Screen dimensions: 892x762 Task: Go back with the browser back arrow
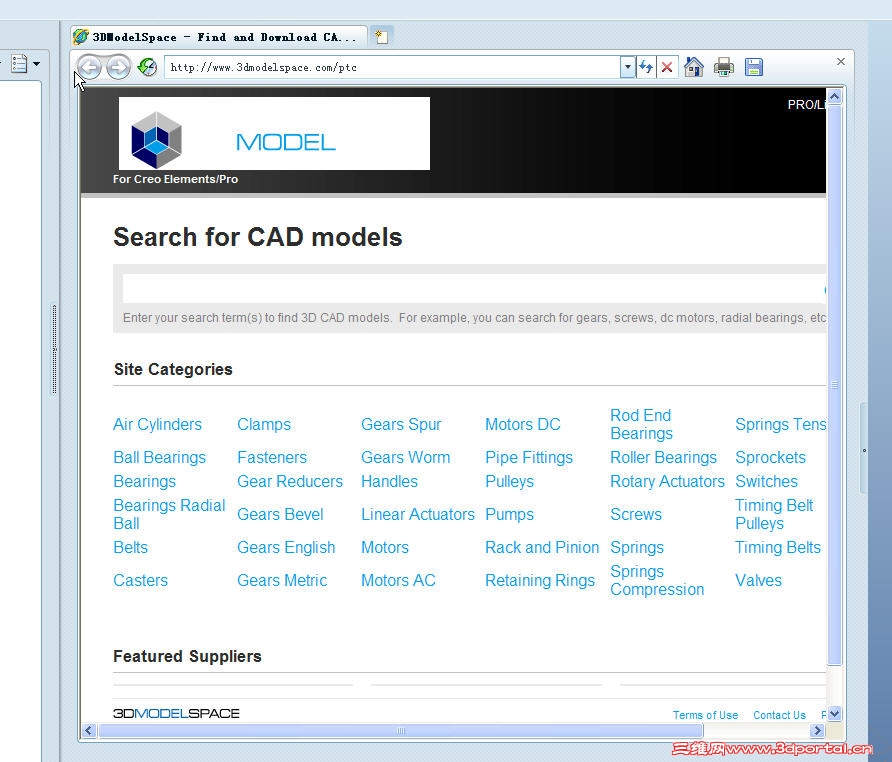(x=89, y=67)
